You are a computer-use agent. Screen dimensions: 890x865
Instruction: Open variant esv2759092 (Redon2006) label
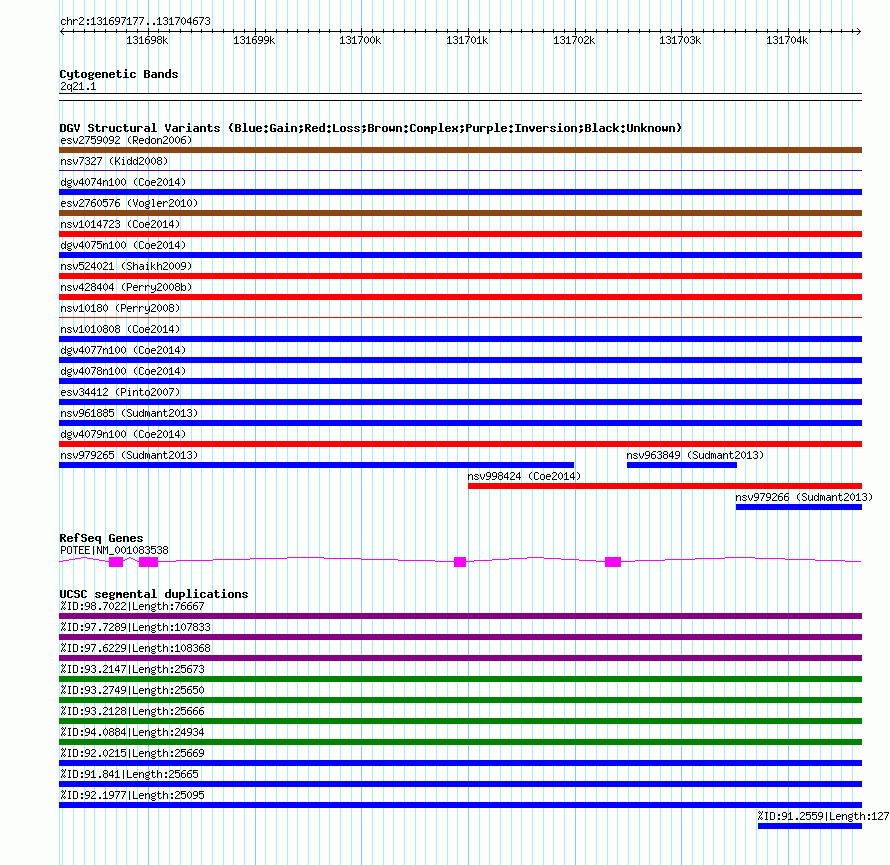coord(126,140)
